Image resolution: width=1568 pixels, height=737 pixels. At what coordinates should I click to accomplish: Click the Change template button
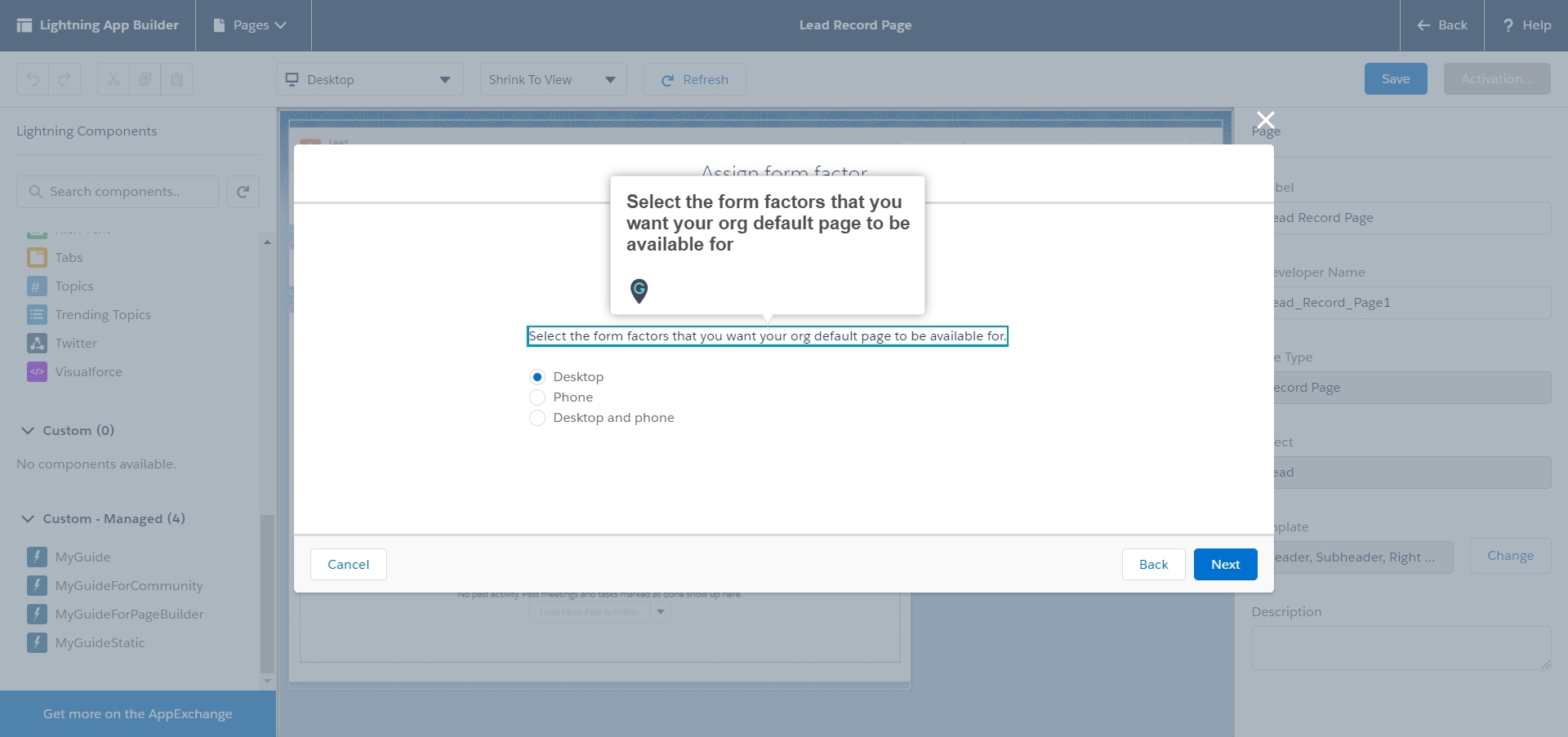pyautogui.click(x=1510, y=556)
